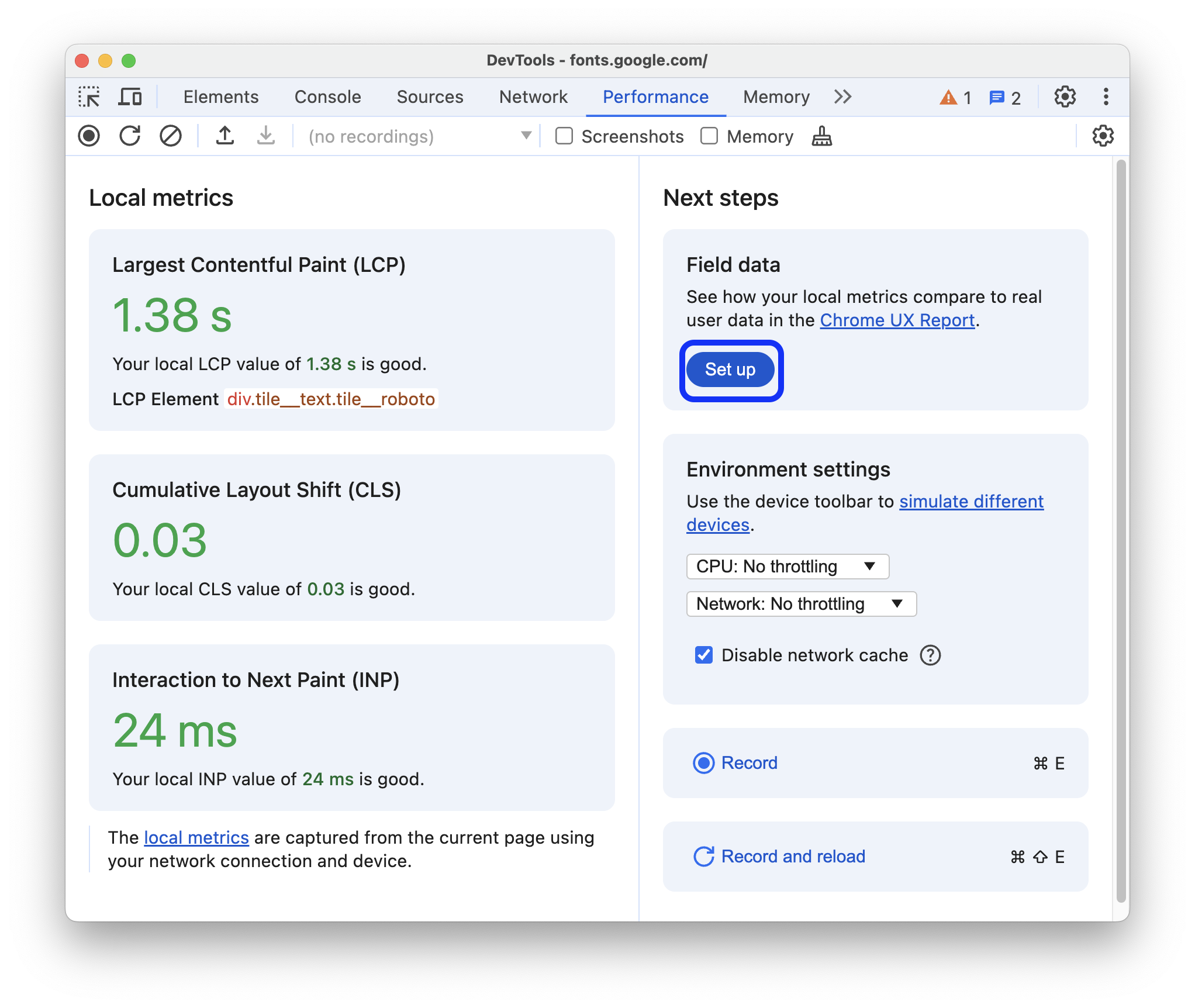Enable the Disable network cache checkbox
Image resolution: width=1195 pixels, height=1008 pixels.
[701, 656]
